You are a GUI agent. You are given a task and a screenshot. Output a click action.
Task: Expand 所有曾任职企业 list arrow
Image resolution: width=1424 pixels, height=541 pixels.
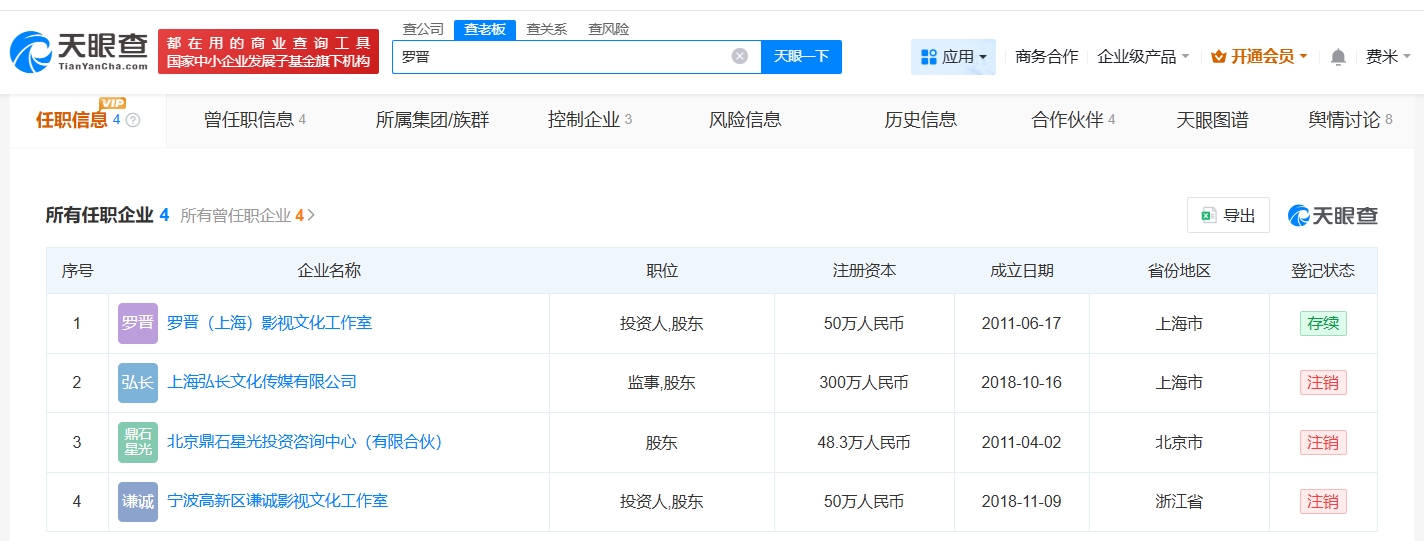pos(311,215)
